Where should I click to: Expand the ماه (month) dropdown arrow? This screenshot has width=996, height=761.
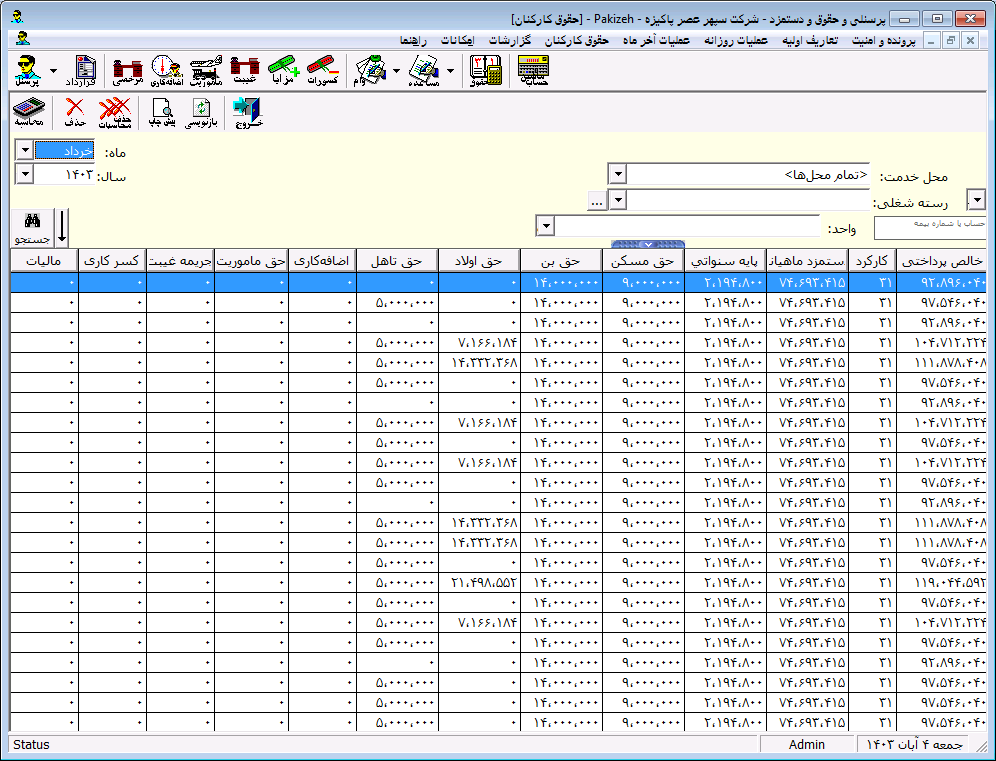[x=24, y=151]
